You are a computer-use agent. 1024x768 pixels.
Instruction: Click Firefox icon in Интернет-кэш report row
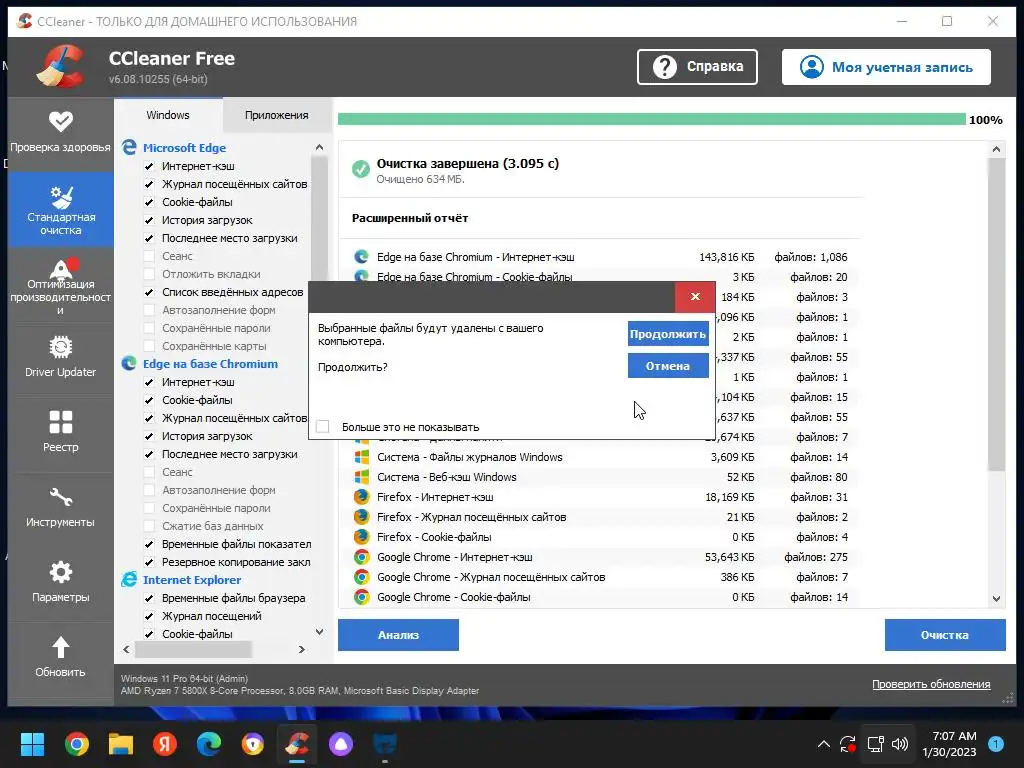(x=361, y=497)
